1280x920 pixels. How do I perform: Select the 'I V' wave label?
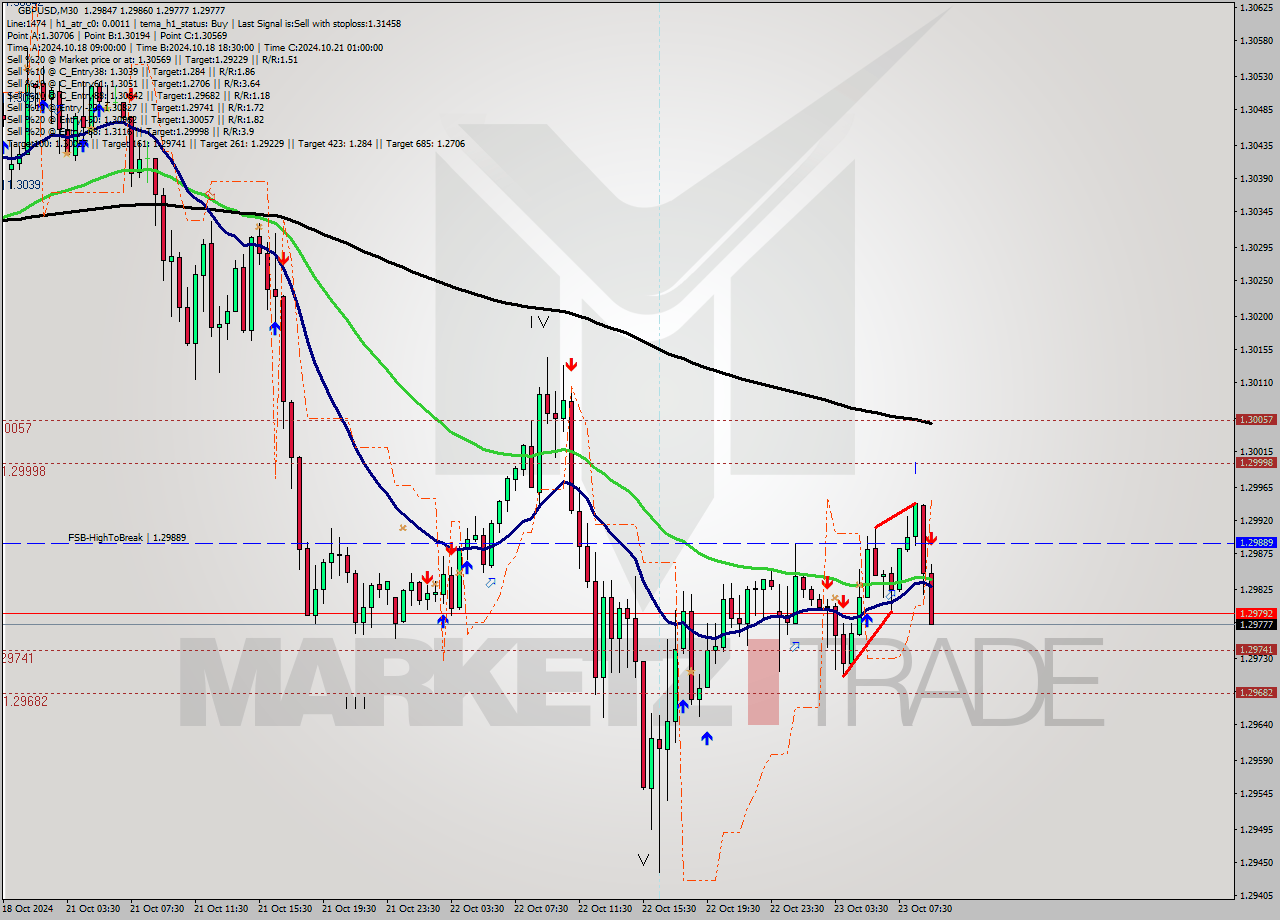539,322
